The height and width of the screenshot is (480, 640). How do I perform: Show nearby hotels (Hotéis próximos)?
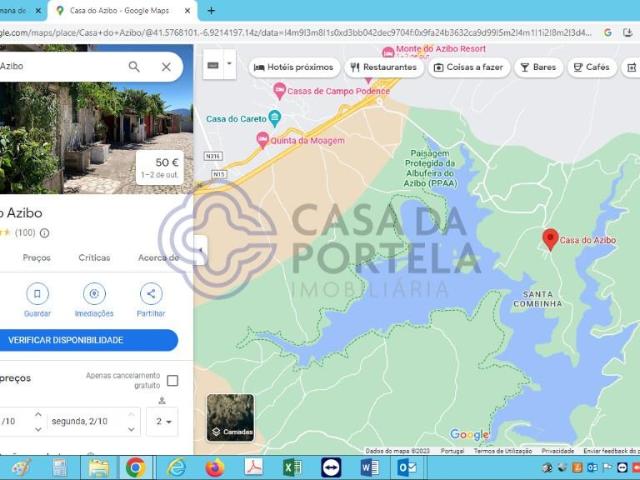tap(294, 67)
